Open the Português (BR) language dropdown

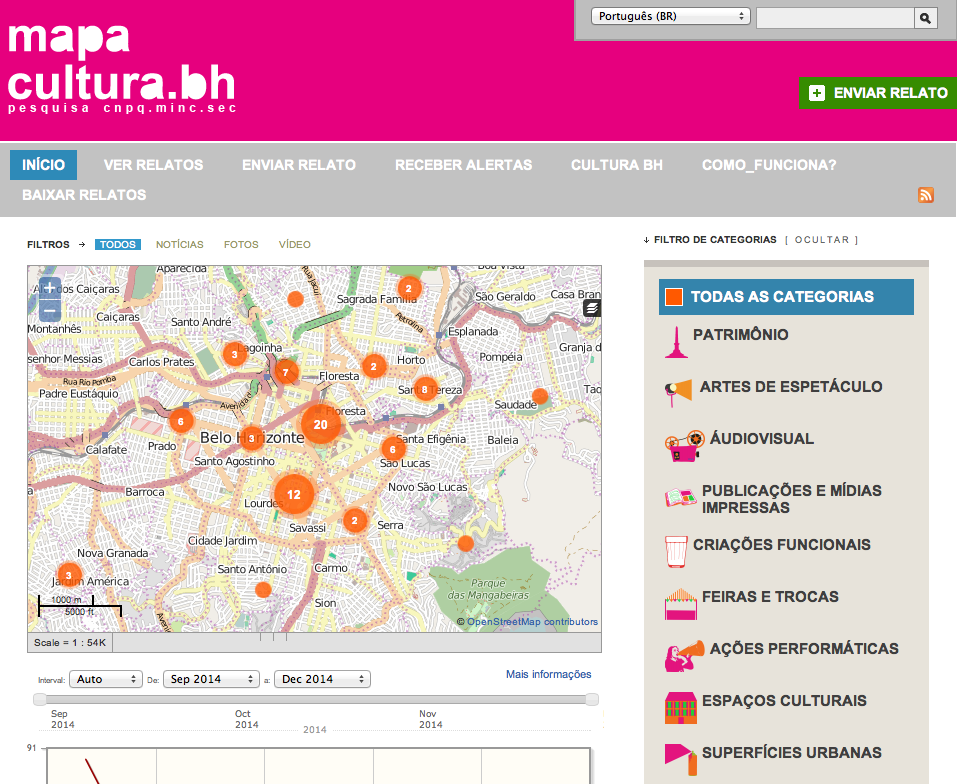670,16
